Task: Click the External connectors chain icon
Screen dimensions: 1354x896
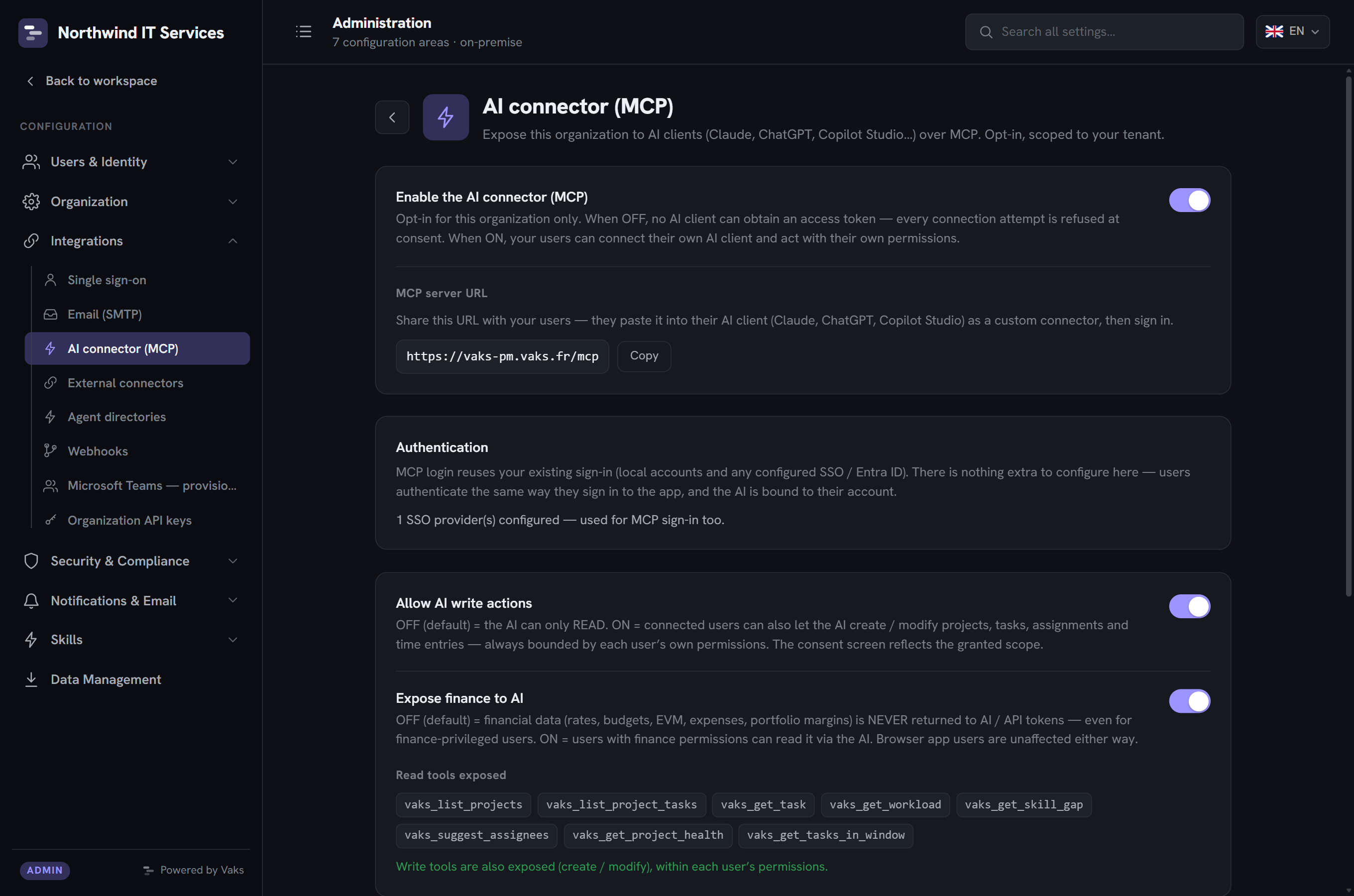Action: (x=50, y=383)
